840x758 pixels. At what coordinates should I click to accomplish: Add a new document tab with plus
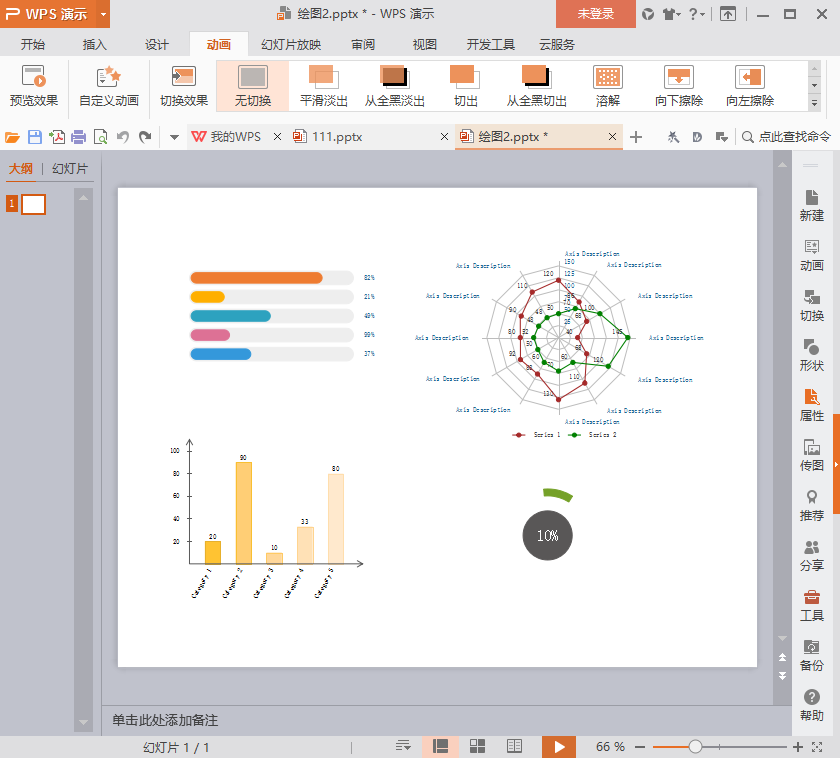click(x=636, y=137)
